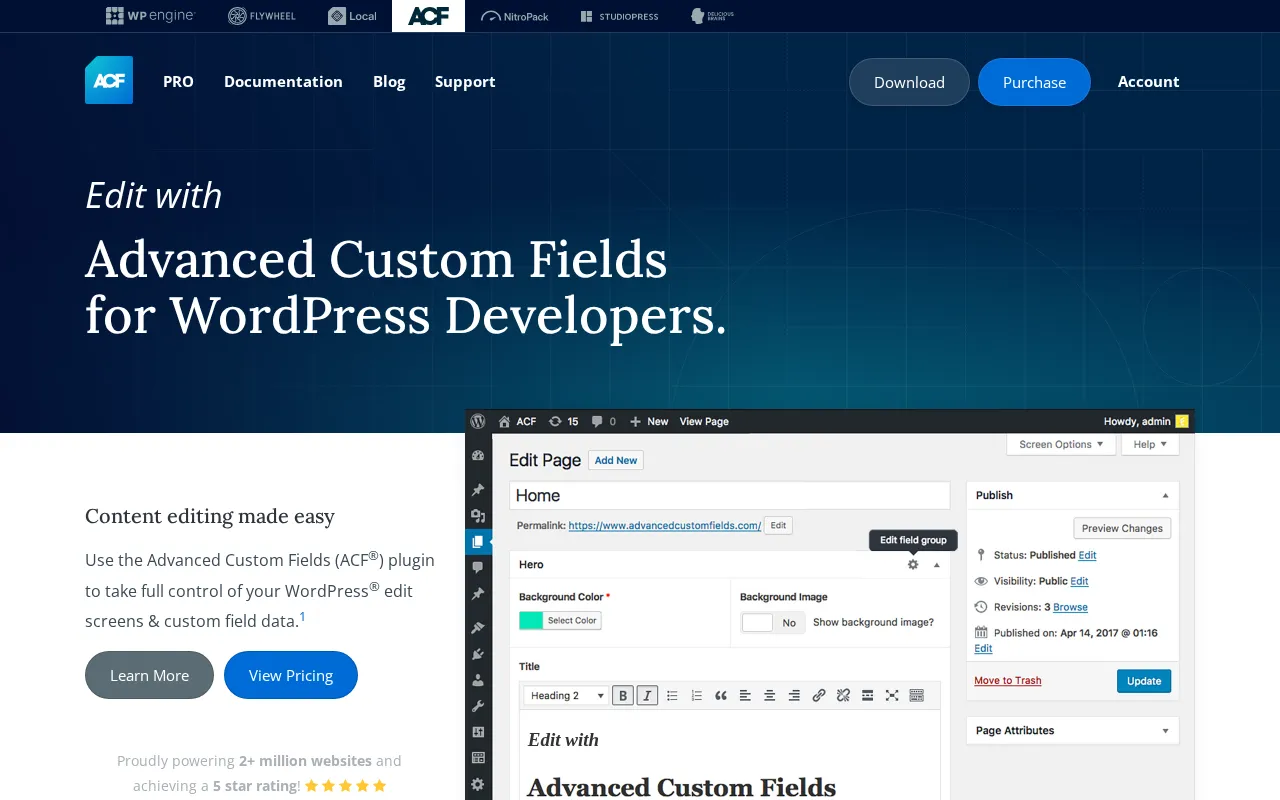Insert a numbered list in the editor
Screen dimensions: 1280x800
[696, 695]
